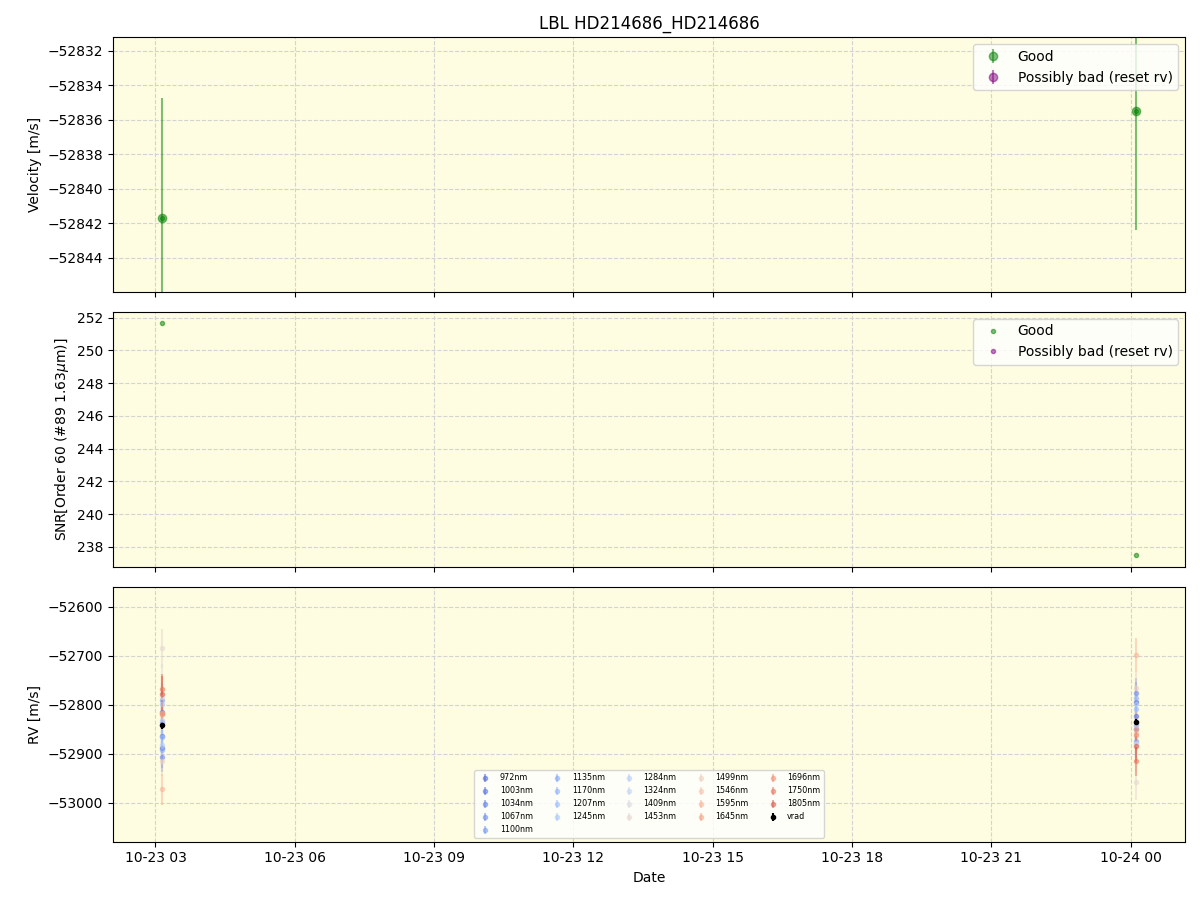
Task: Click the −52800 RV tick label
Action: (x=76, y=706)
